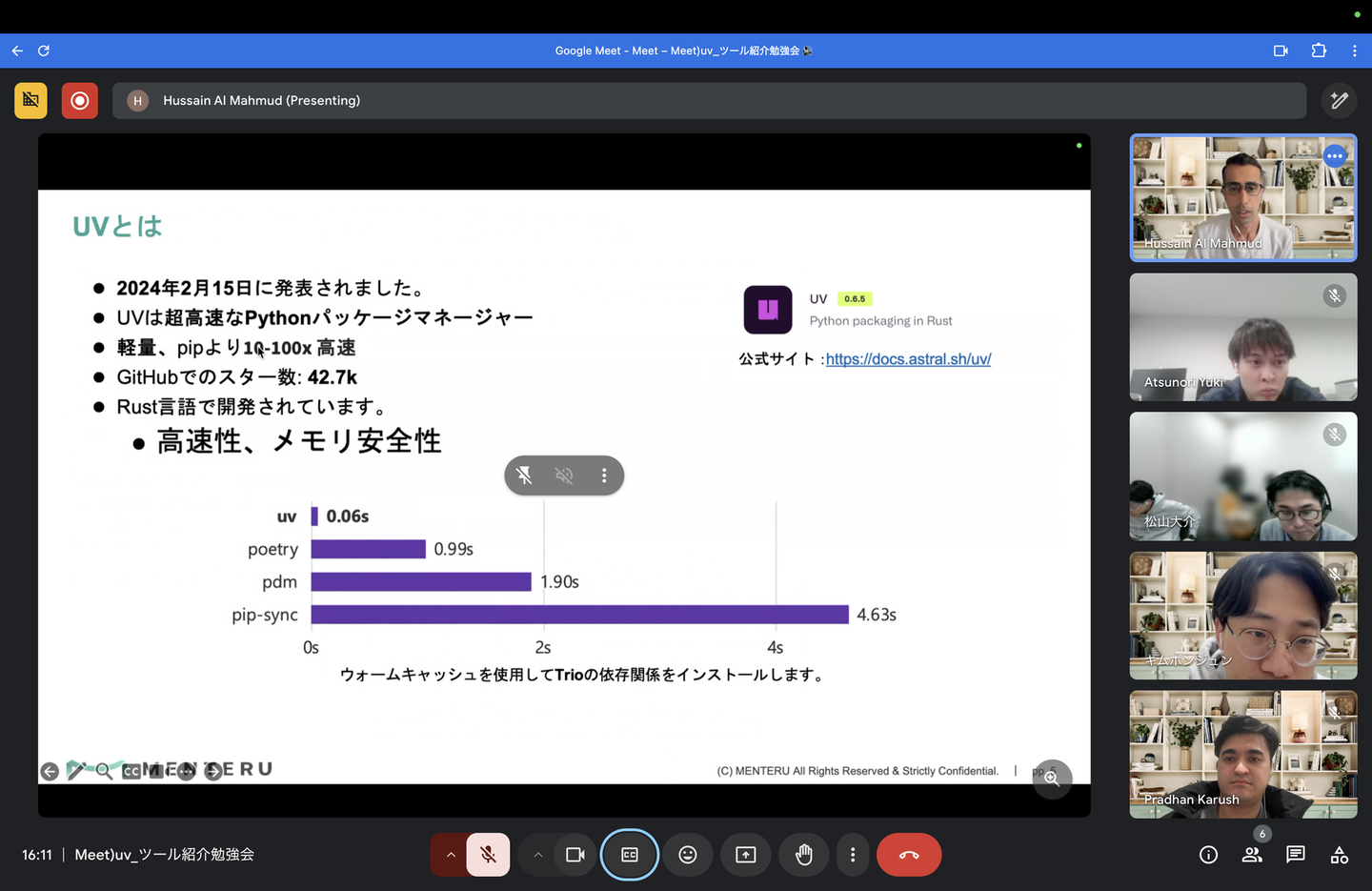Toggle the microphone mute button

point(488,855)
